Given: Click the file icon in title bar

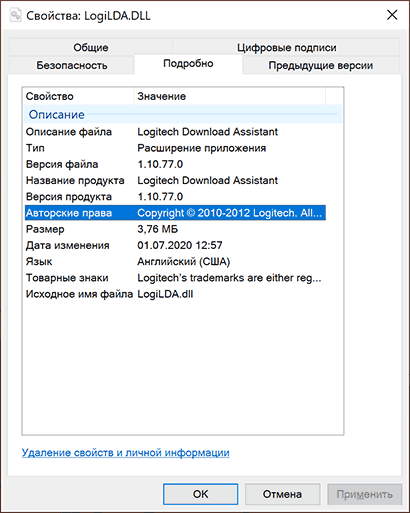Looking at the screenshot, I should (15, 15).
